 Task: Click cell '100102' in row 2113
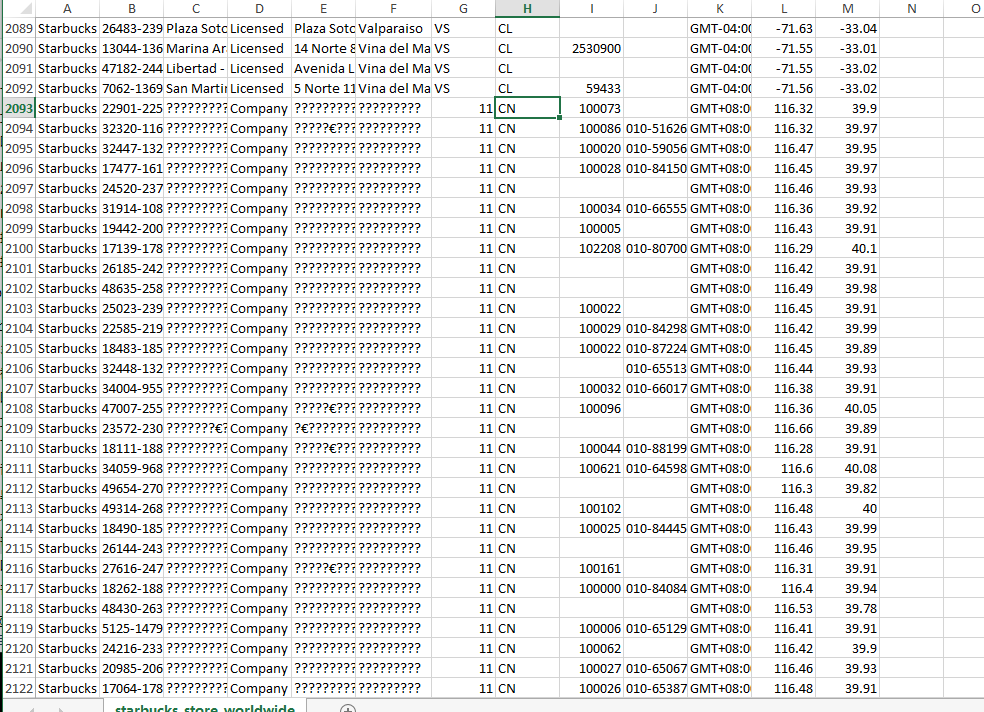(x=591, y=507)
